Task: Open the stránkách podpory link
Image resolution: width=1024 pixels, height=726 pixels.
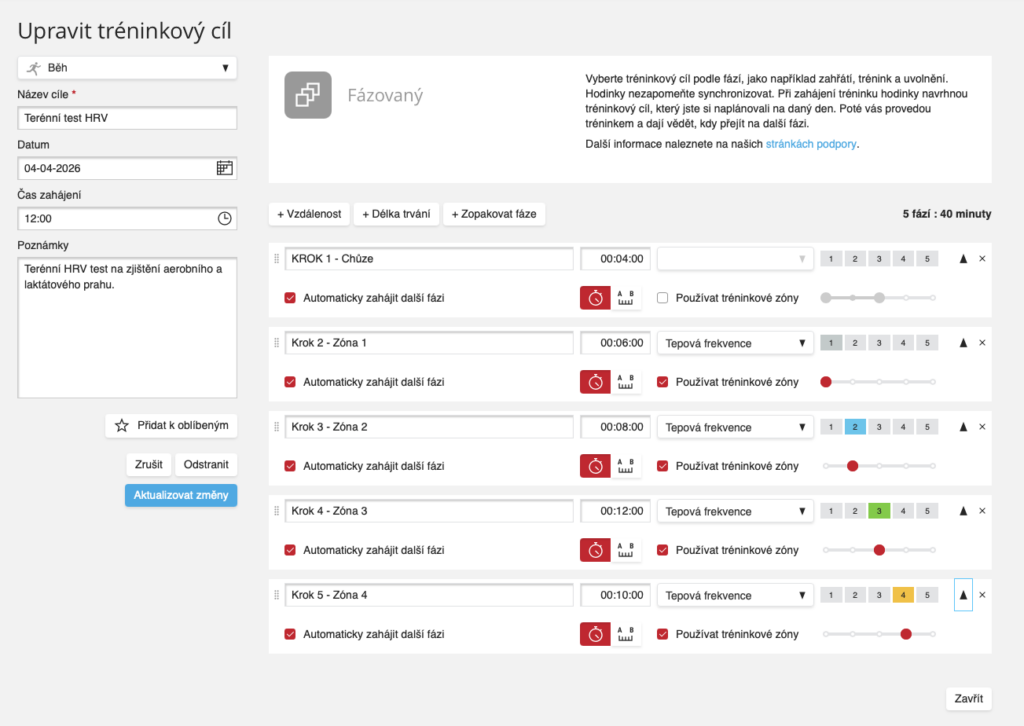Action: 811,144
